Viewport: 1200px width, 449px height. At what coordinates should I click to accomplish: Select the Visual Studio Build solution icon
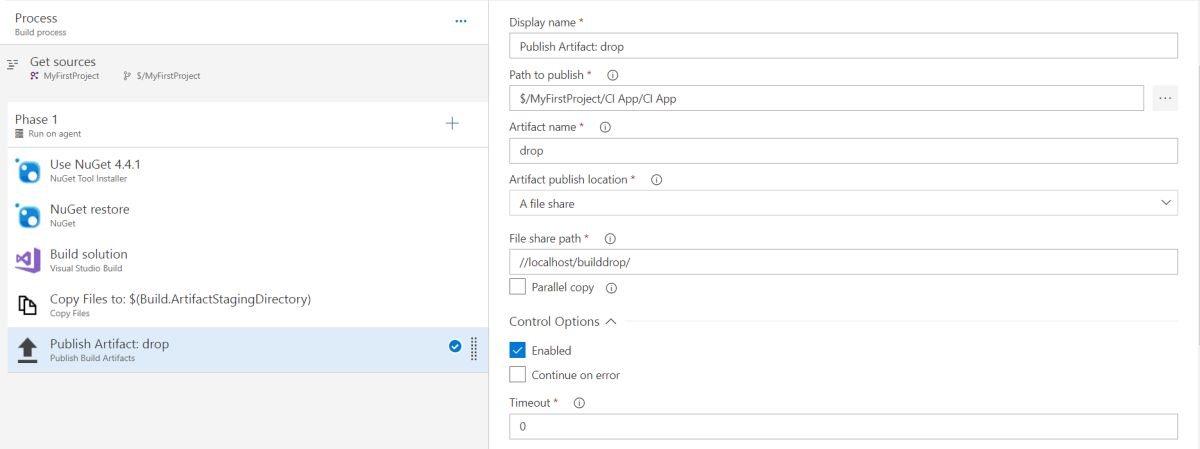click(28, 260)
